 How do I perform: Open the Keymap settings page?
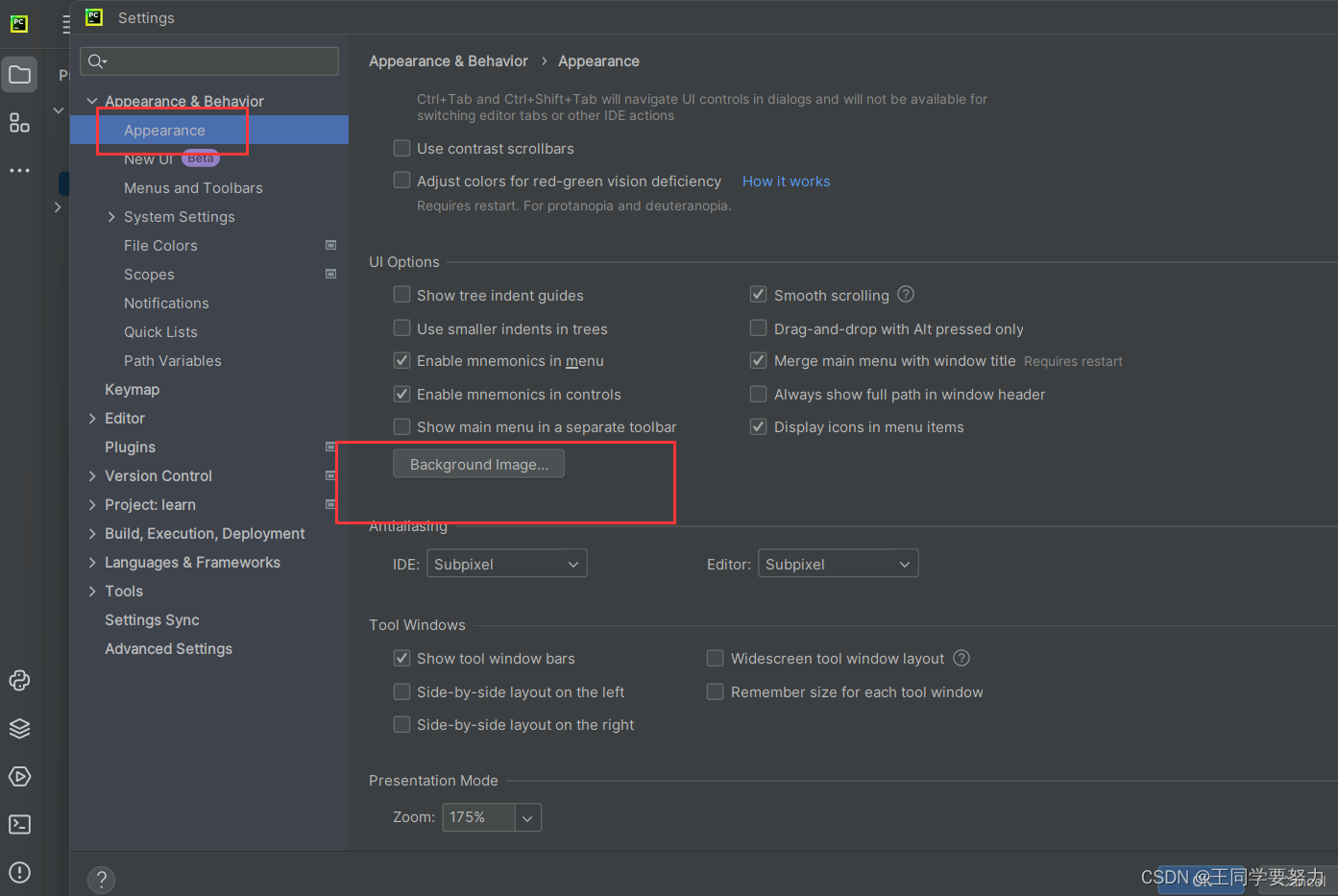pyautogui.click(x=133, y=390)
